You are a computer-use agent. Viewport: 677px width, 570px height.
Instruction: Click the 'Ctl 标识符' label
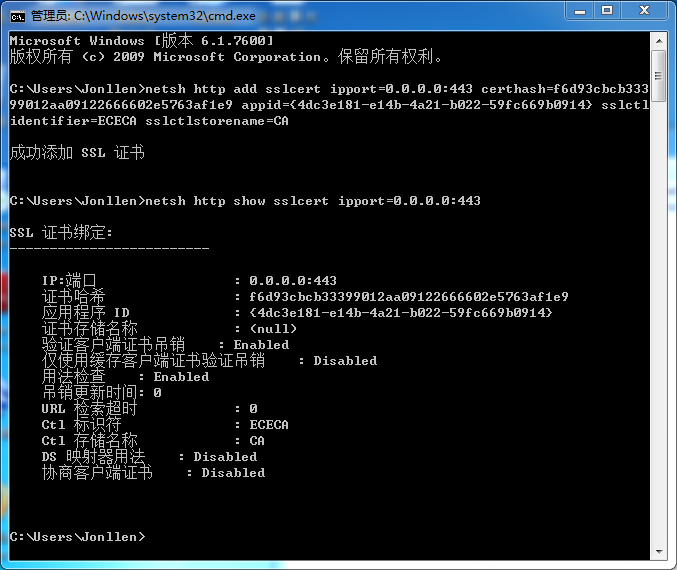[81, 424]
